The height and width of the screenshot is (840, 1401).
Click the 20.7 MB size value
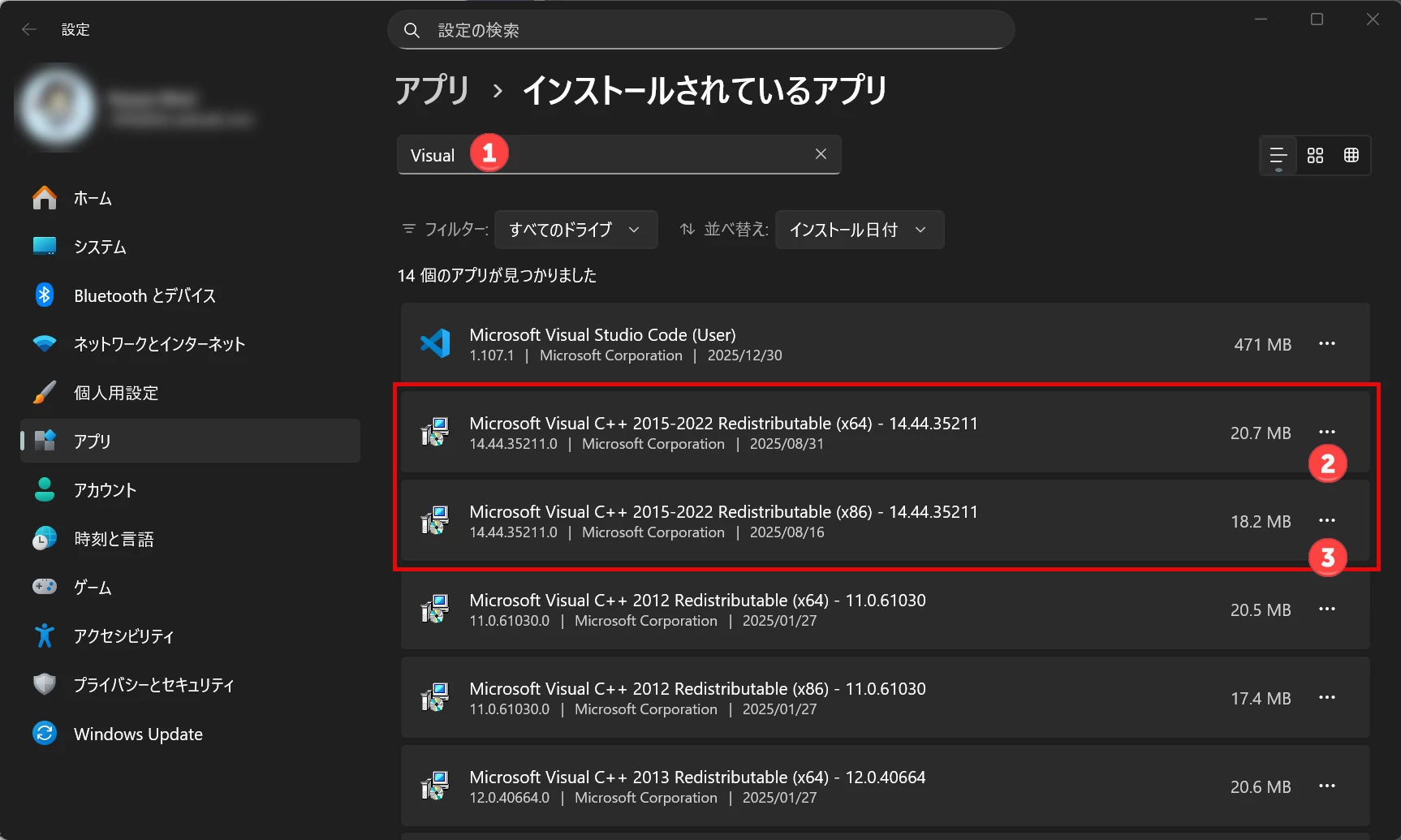1261,433
